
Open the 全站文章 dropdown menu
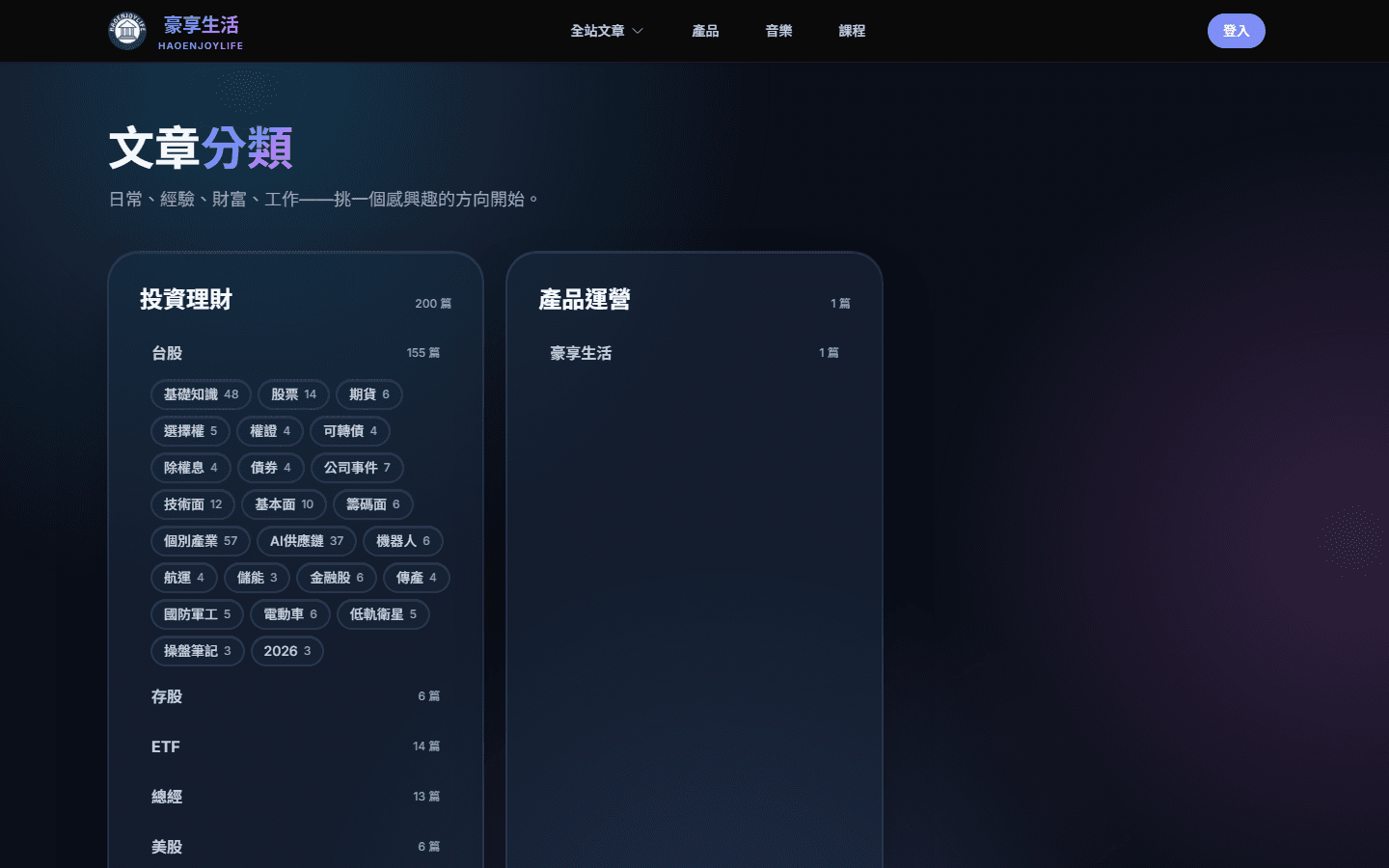pyautogui.click(x=607, y=31)
